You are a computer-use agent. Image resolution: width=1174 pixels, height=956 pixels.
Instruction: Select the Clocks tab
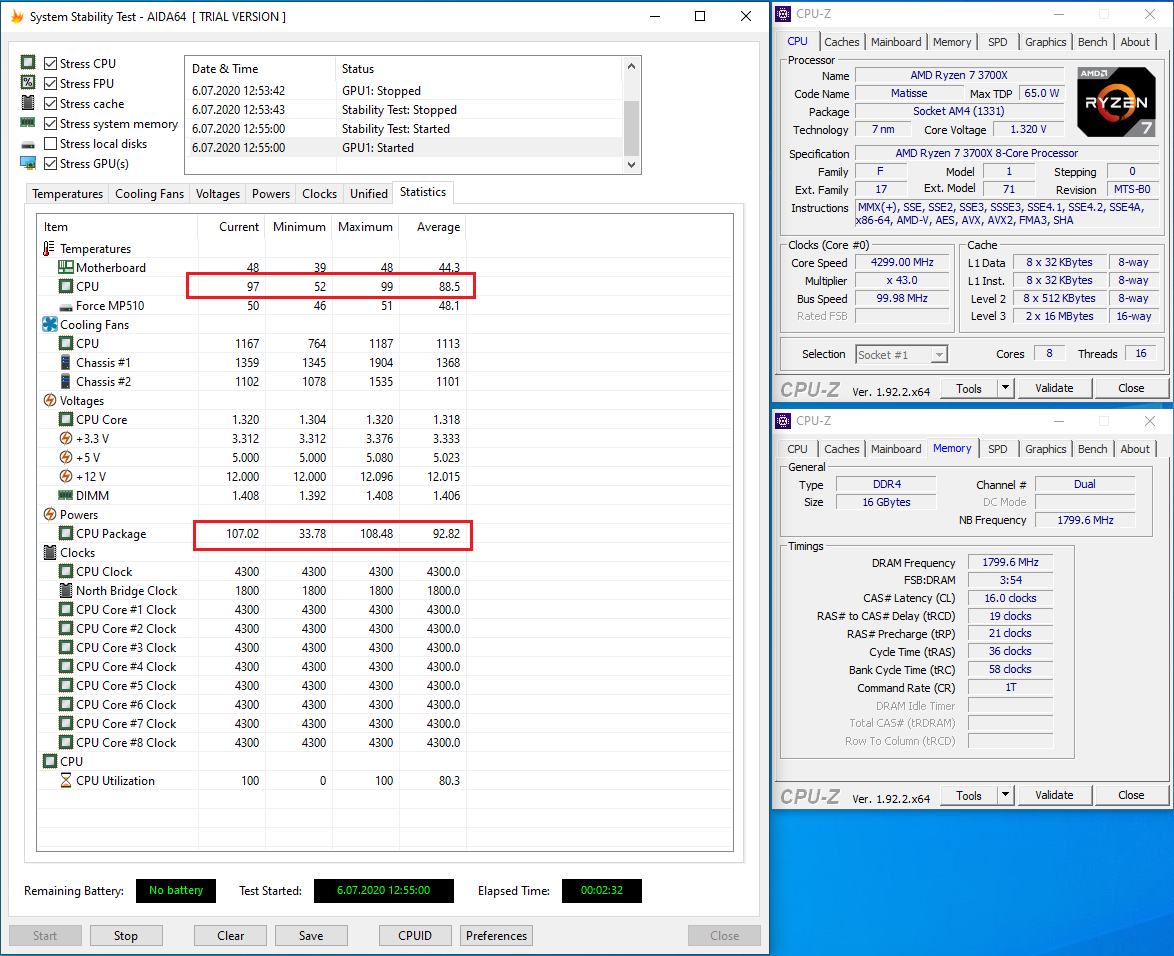click(x=320, y=194)
